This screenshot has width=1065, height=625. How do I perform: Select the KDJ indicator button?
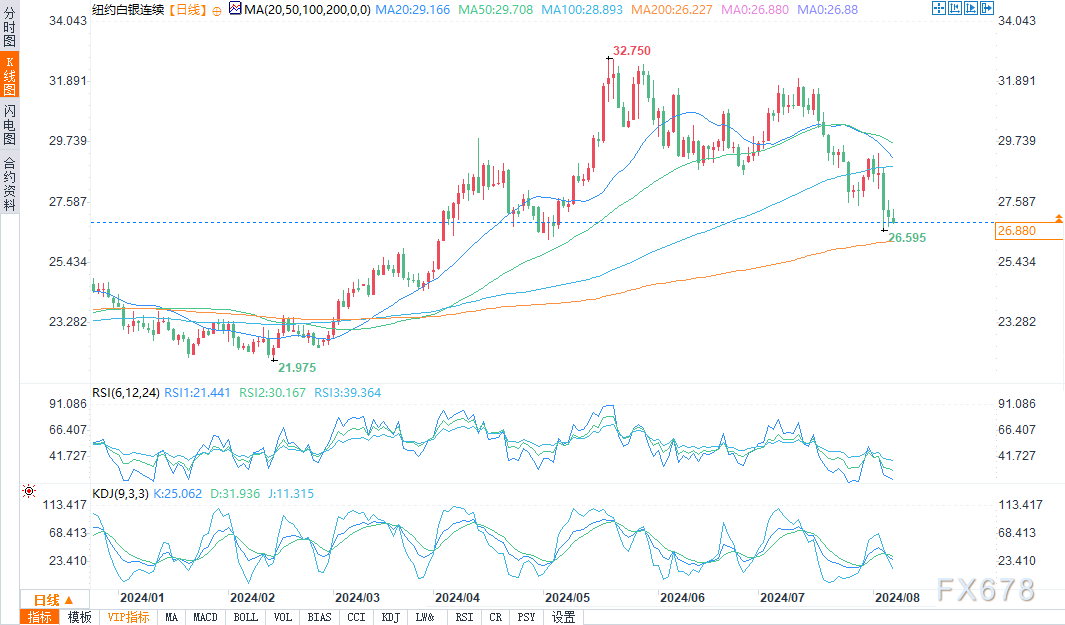click(391, 617)
